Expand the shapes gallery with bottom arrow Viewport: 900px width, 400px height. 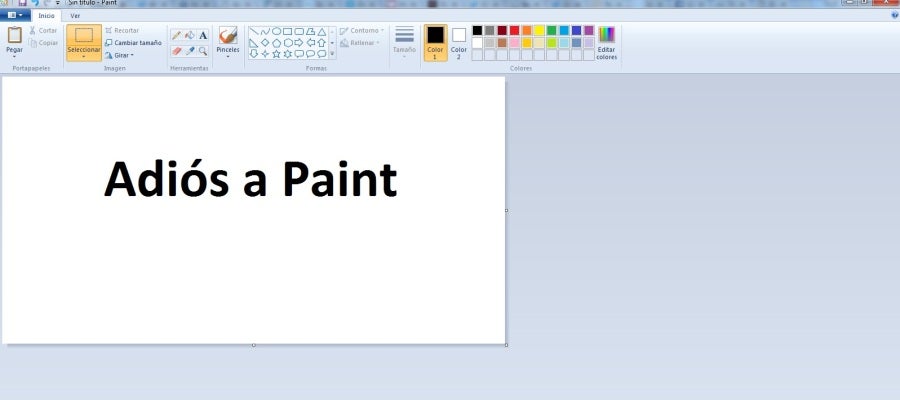tap(332, 53)
